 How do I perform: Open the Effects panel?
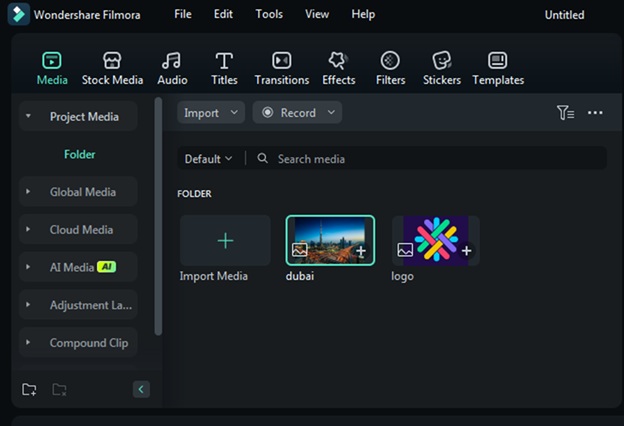click(x=338, y=68)
